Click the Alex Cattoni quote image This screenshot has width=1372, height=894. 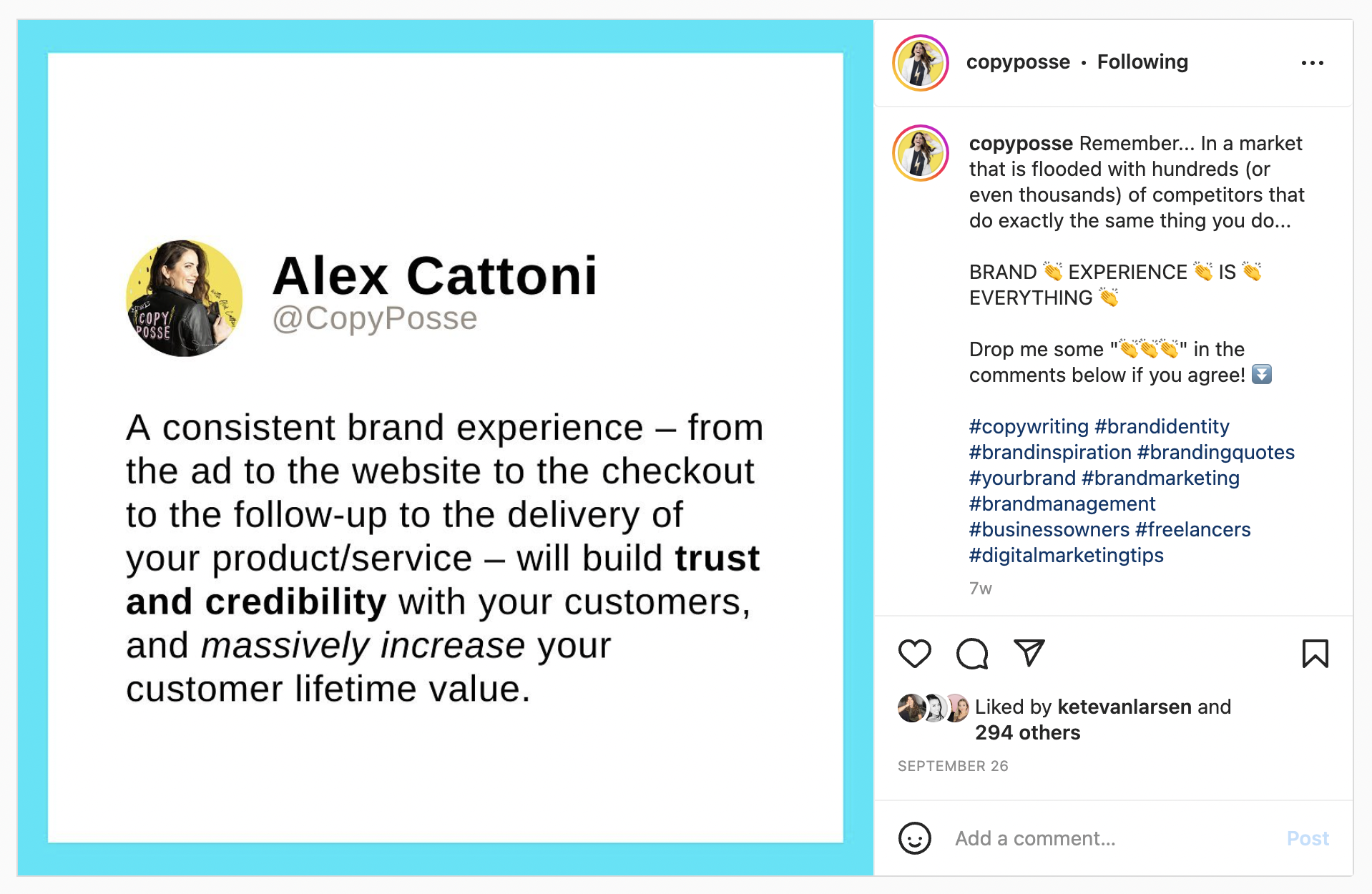(x=445, y=448)
